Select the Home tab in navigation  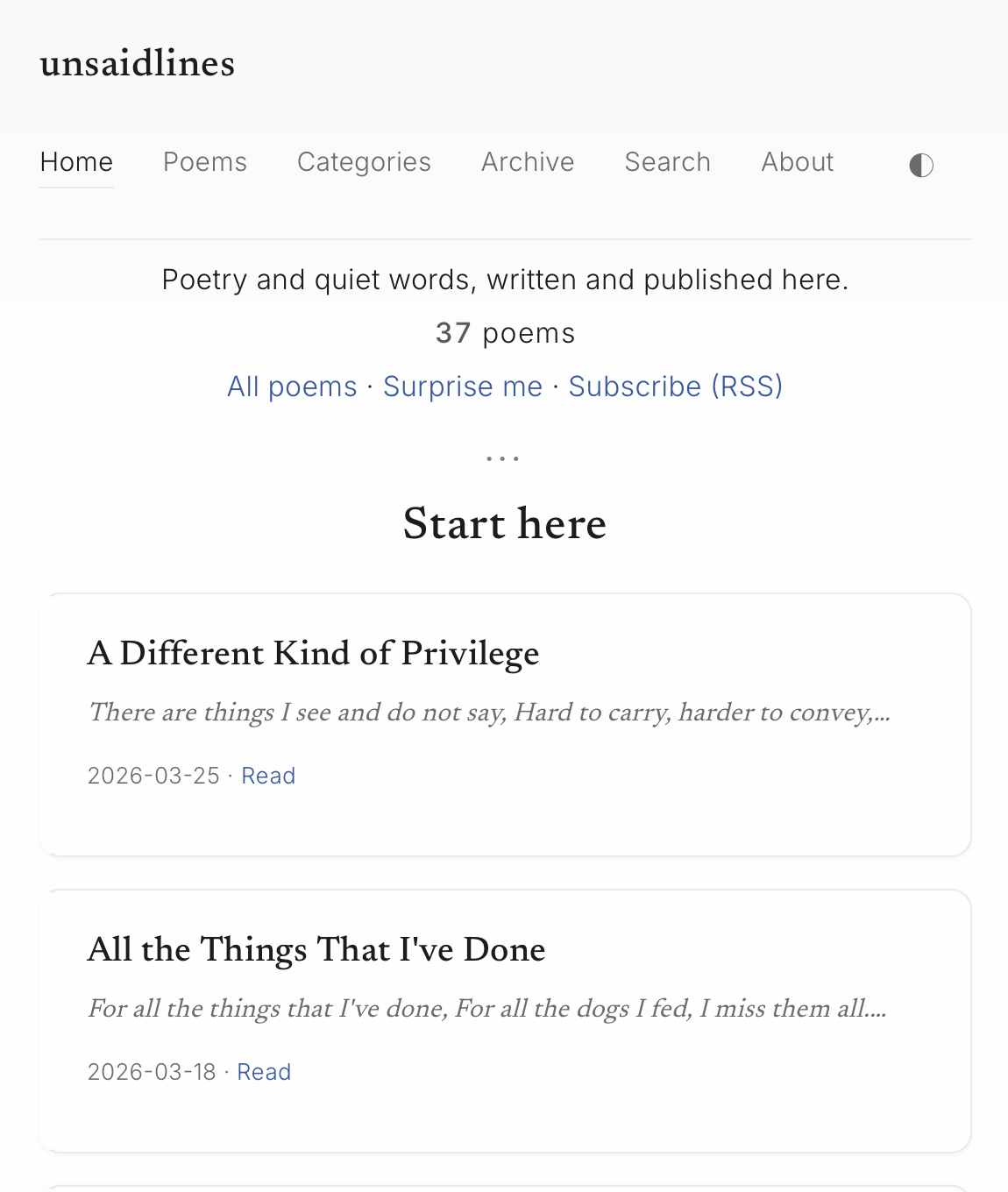pyautogui.click(x=76, y=162)
